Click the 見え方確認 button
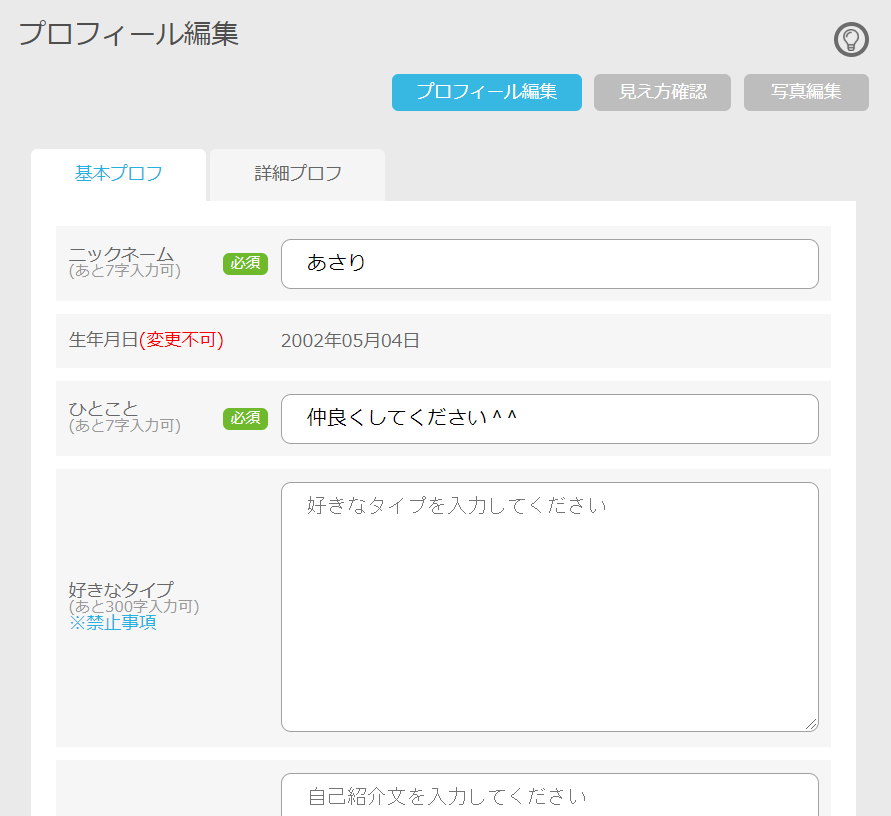The image size is (891, 816). (662, 92)
